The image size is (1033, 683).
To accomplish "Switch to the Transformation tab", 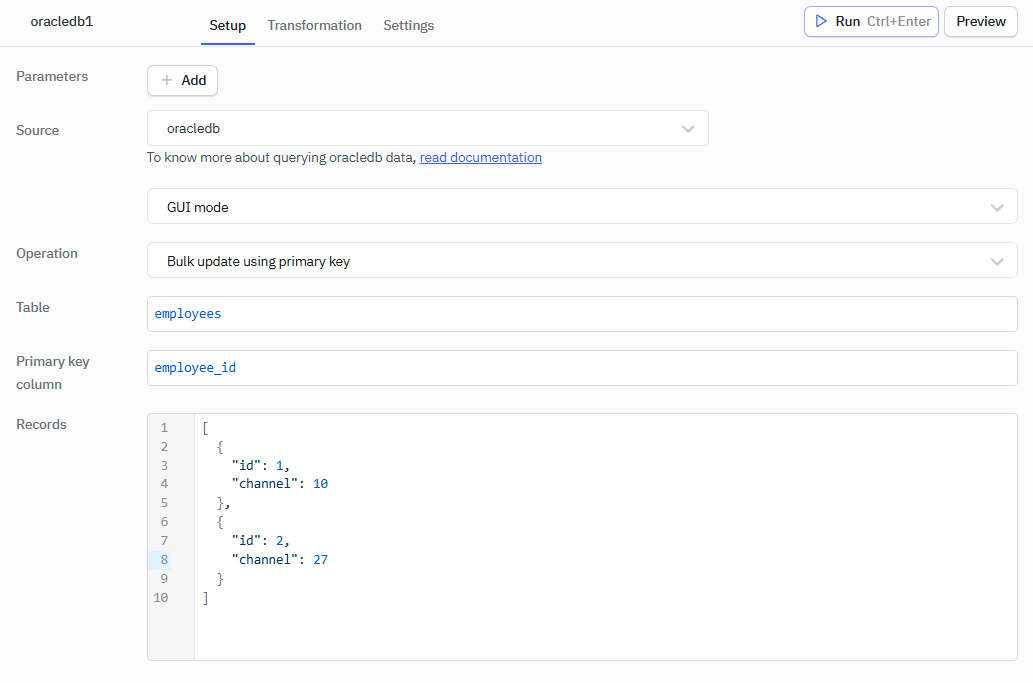I will point(314,25).
